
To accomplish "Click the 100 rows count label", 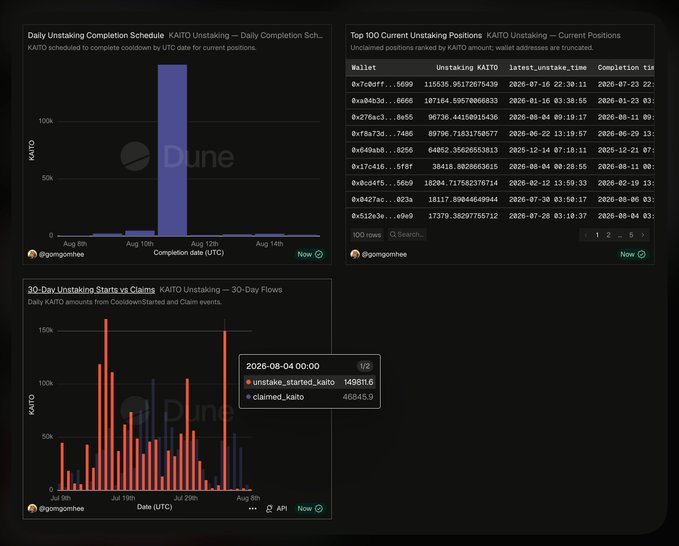I will [367, 235].
